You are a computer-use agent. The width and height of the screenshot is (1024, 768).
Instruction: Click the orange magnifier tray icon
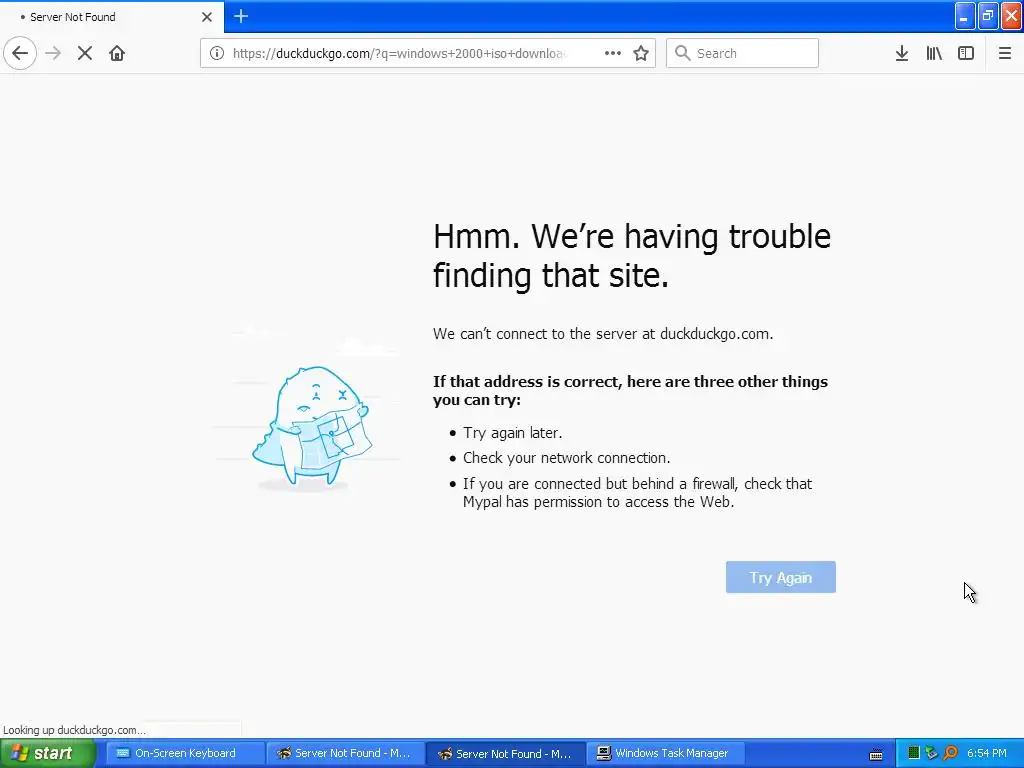coord(951,753)
